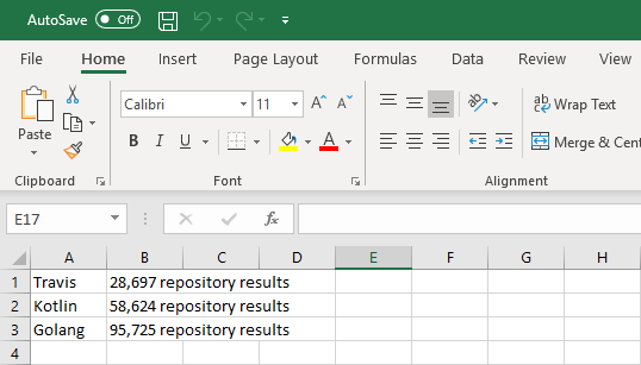Image resolution: width=641 pixels, height=365 pixels.
Task: Select column E header
Action: click(373, 258)
